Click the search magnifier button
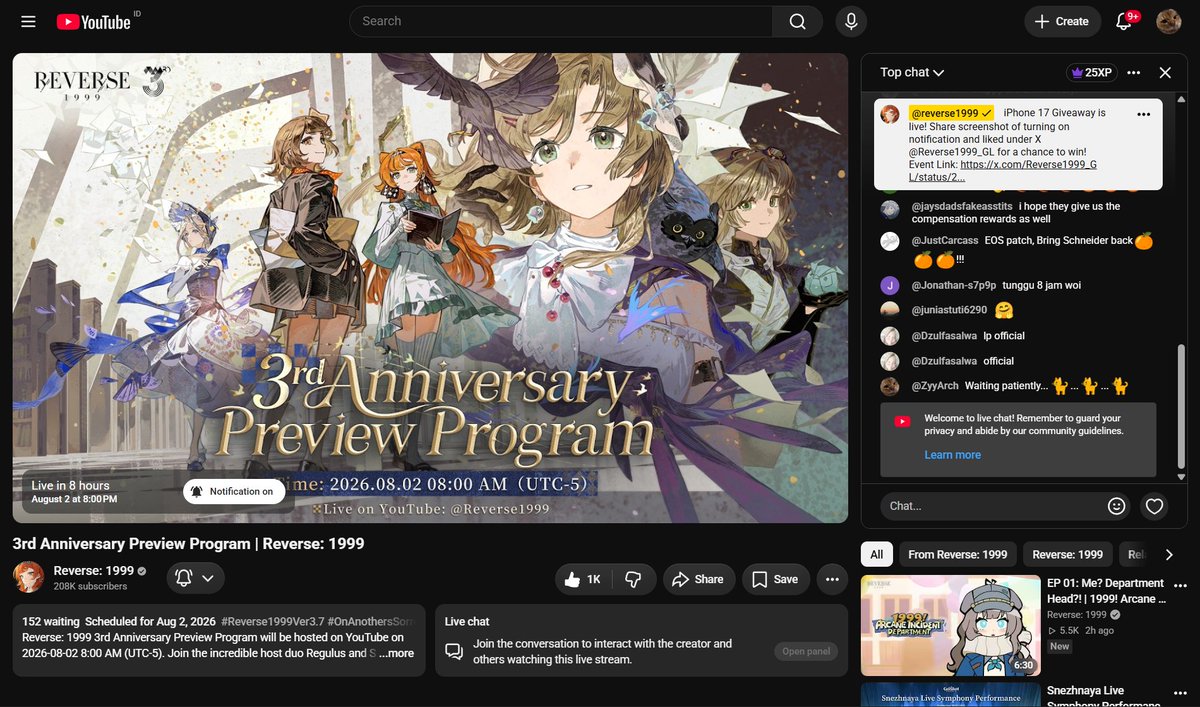This screenshot has width=1200, height=707. coord(797,21)
